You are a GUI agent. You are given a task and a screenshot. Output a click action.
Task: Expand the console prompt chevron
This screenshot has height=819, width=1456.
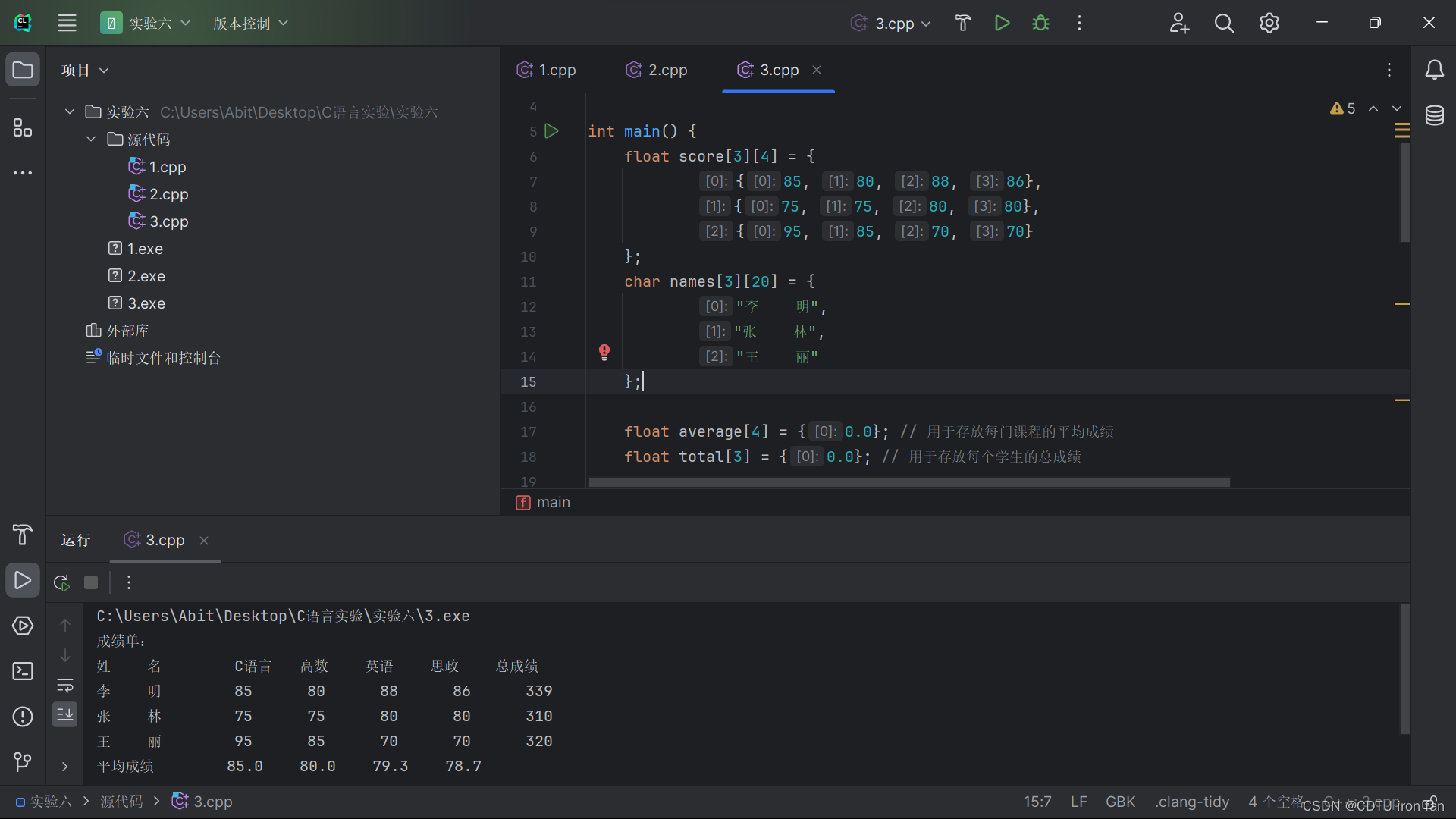coord(65,767)
